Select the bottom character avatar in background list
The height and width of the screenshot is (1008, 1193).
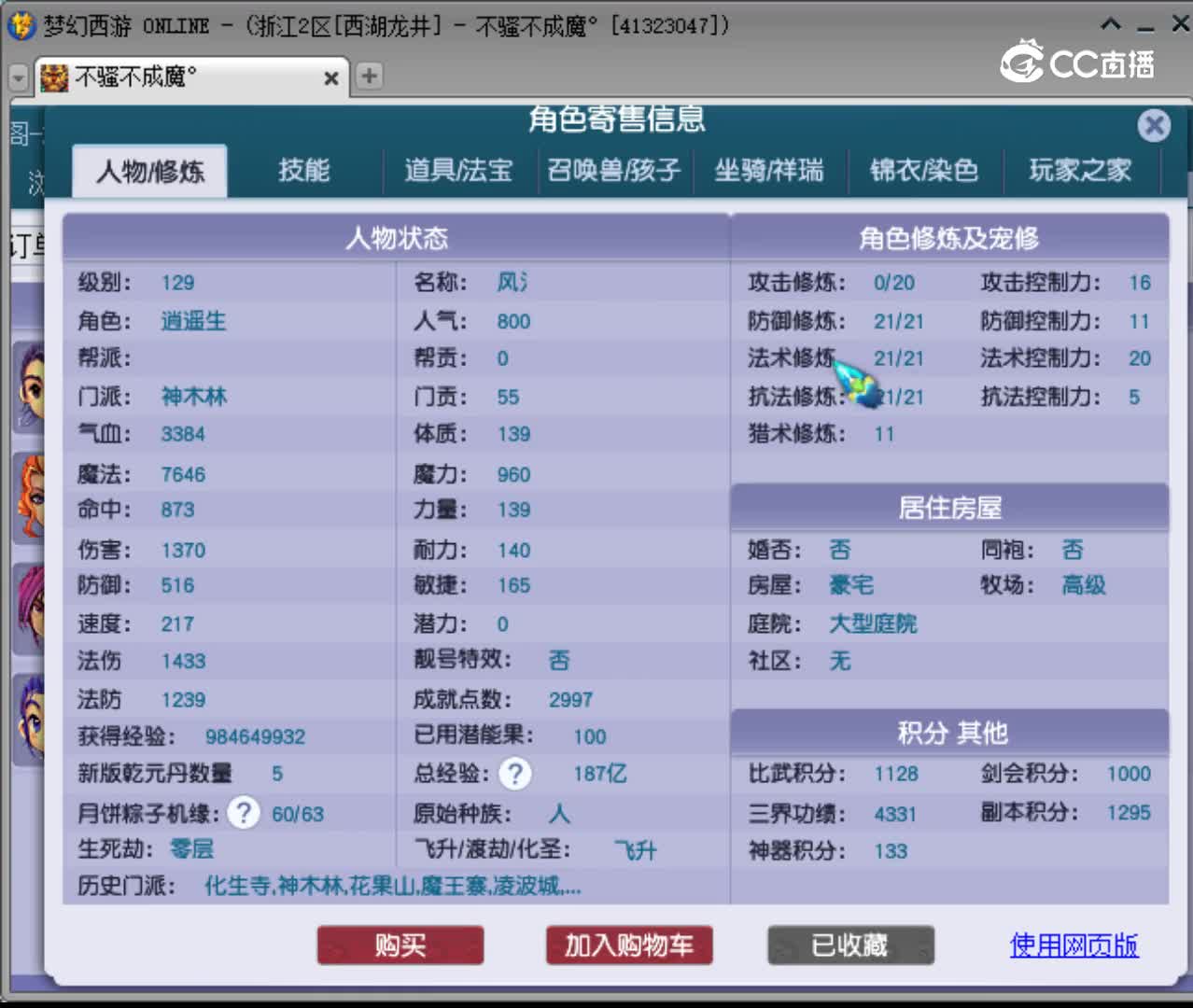(x=29, y=720)
